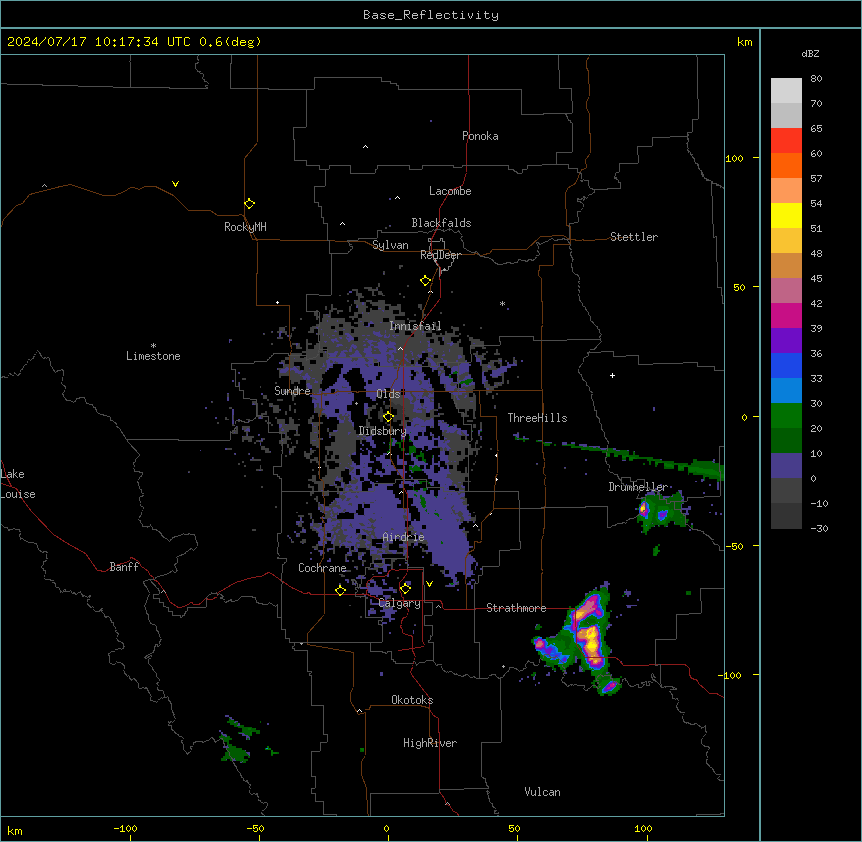Click the yellow diamond marker south of RedDeer
The image size is (862, 842).
425,281
